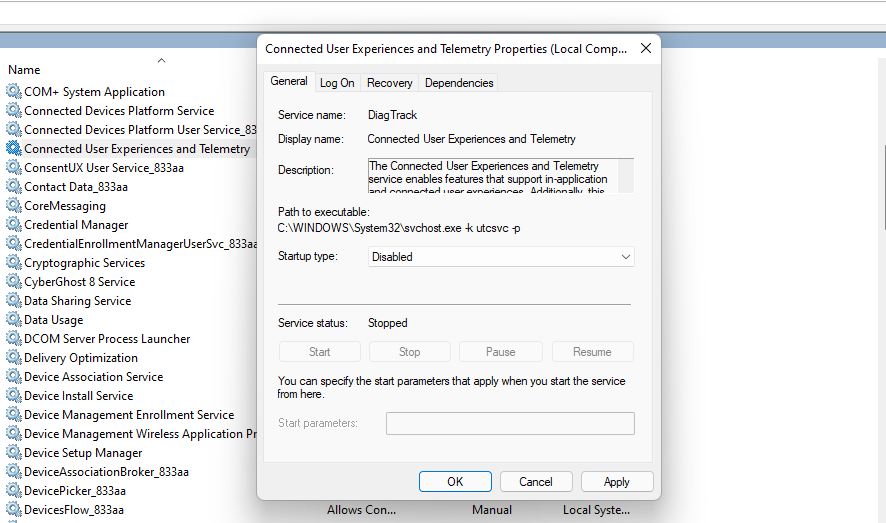The image size is (886, 523).
Task: Go to the Dependencies tab
Action: tap(459, 83)
